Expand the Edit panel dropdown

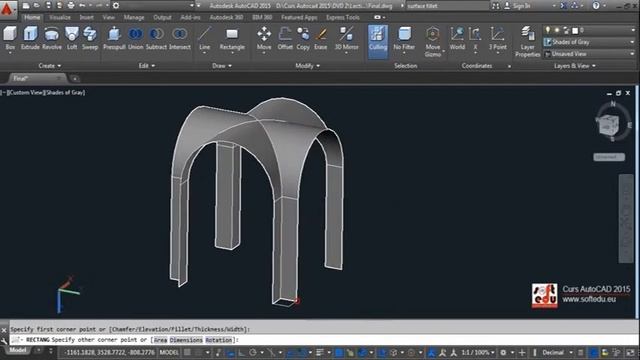click(x=147, y=66)
